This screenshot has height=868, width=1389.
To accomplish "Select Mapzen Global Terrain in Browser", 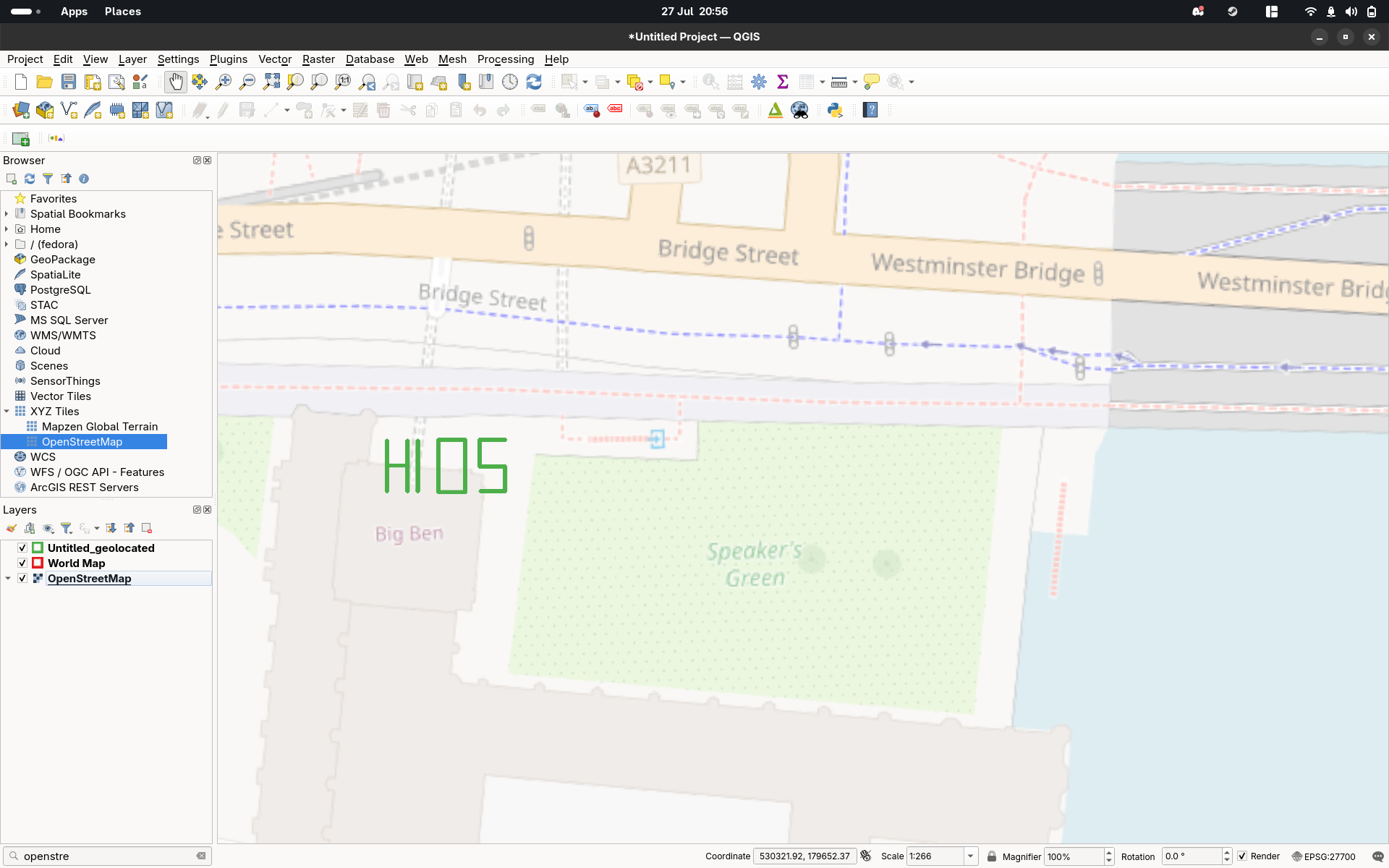I will [100, 427].
